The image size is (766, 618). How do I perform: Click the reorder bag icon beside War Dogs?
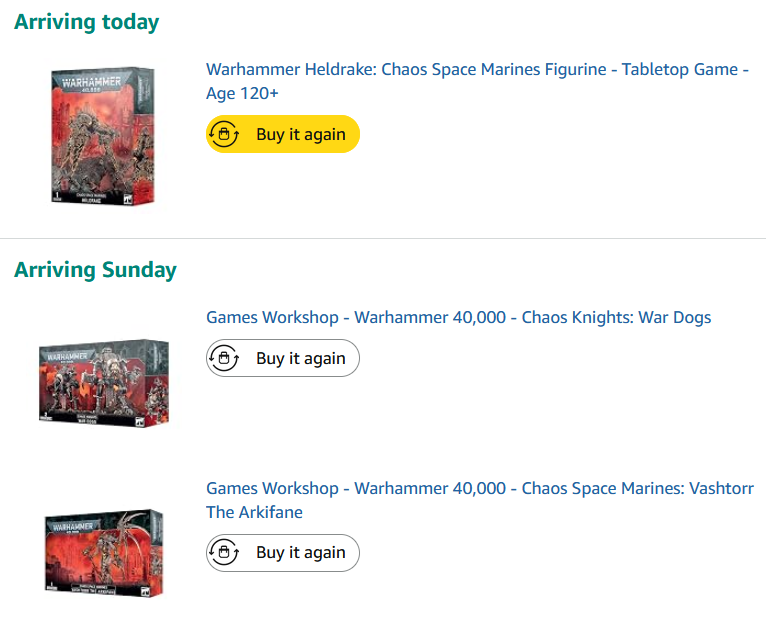(x=224, y=358)
